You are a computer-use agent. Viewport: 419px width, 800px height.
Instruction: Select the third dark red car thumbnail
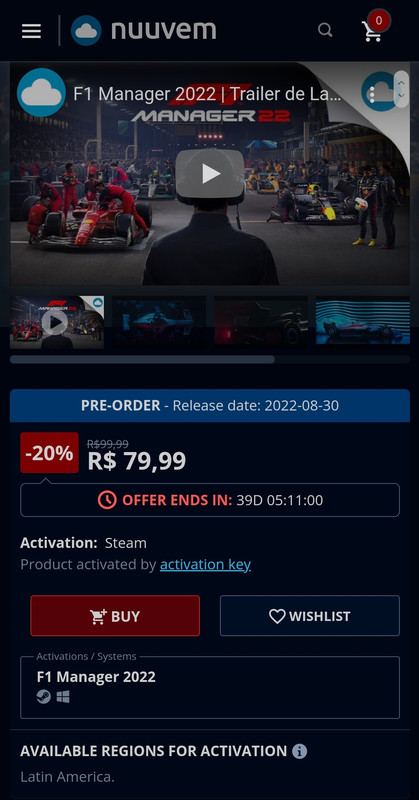(261, 322)
